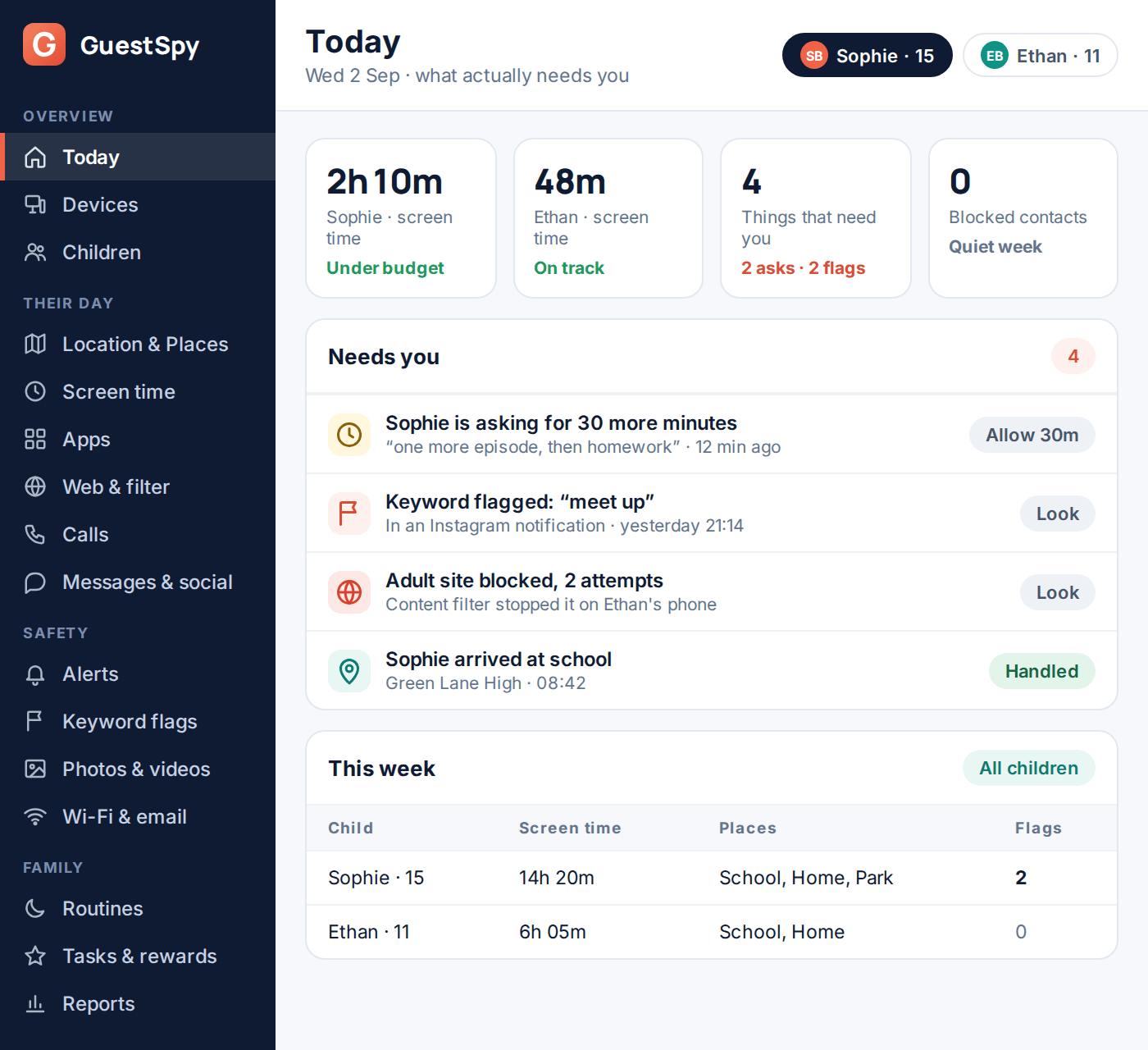
Task: Open the Blocked contacts card
Action: point(1023,218)
